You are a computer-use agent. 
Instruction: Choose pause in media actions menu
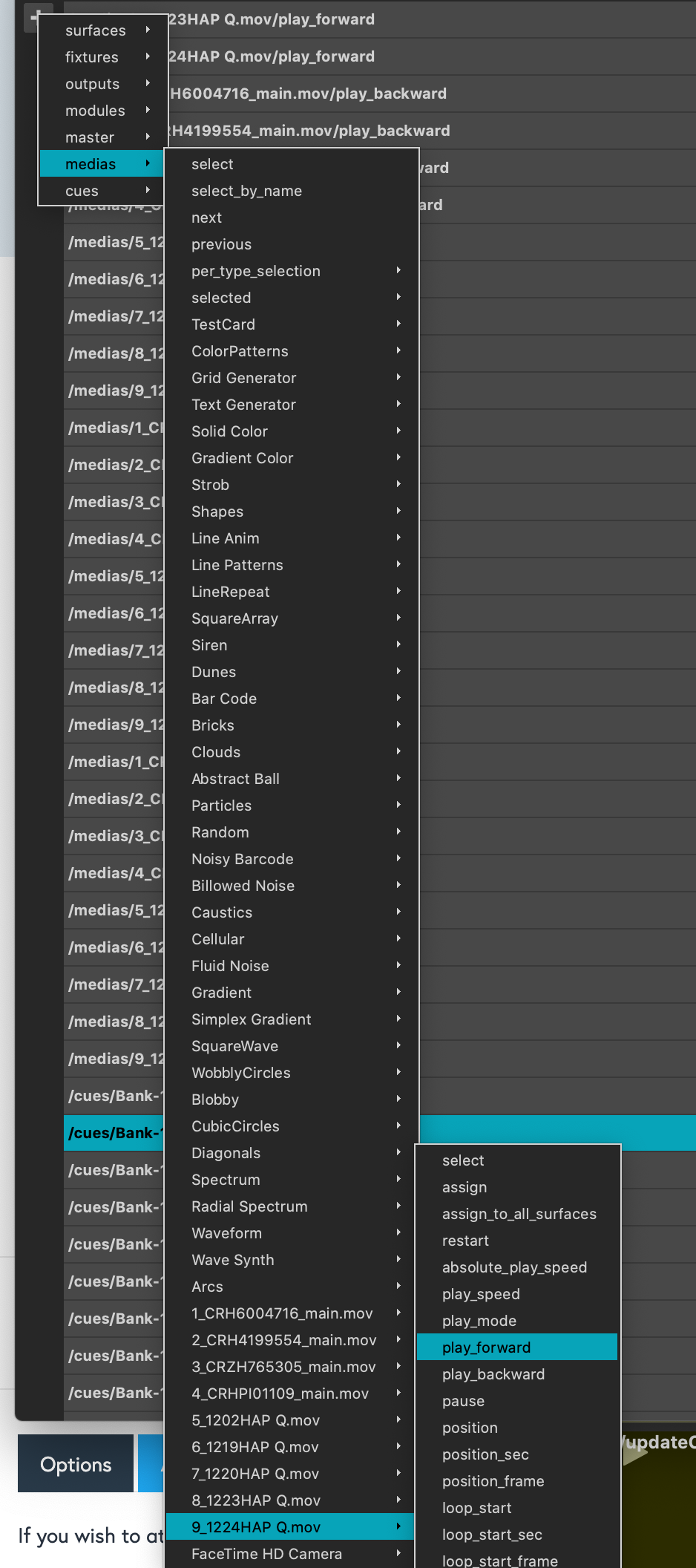pos(517,1401)
